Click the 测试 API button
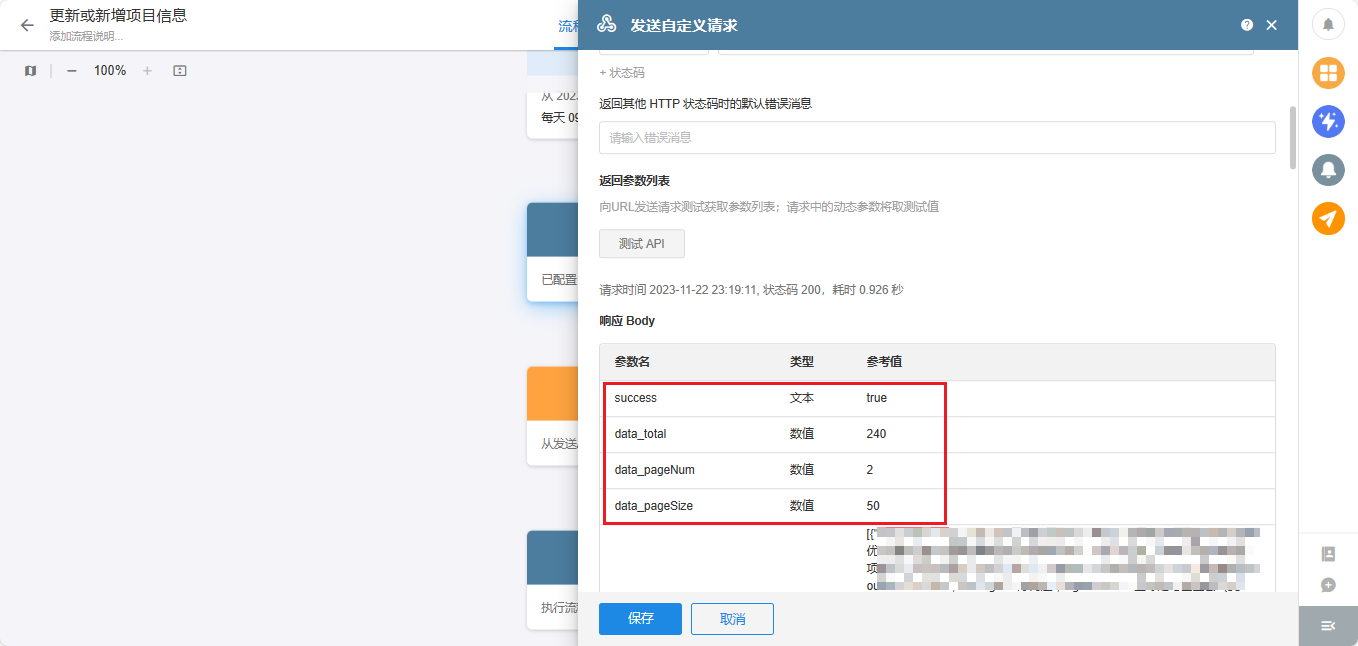This screenshot has height=646, width=1358. [642, 244]
